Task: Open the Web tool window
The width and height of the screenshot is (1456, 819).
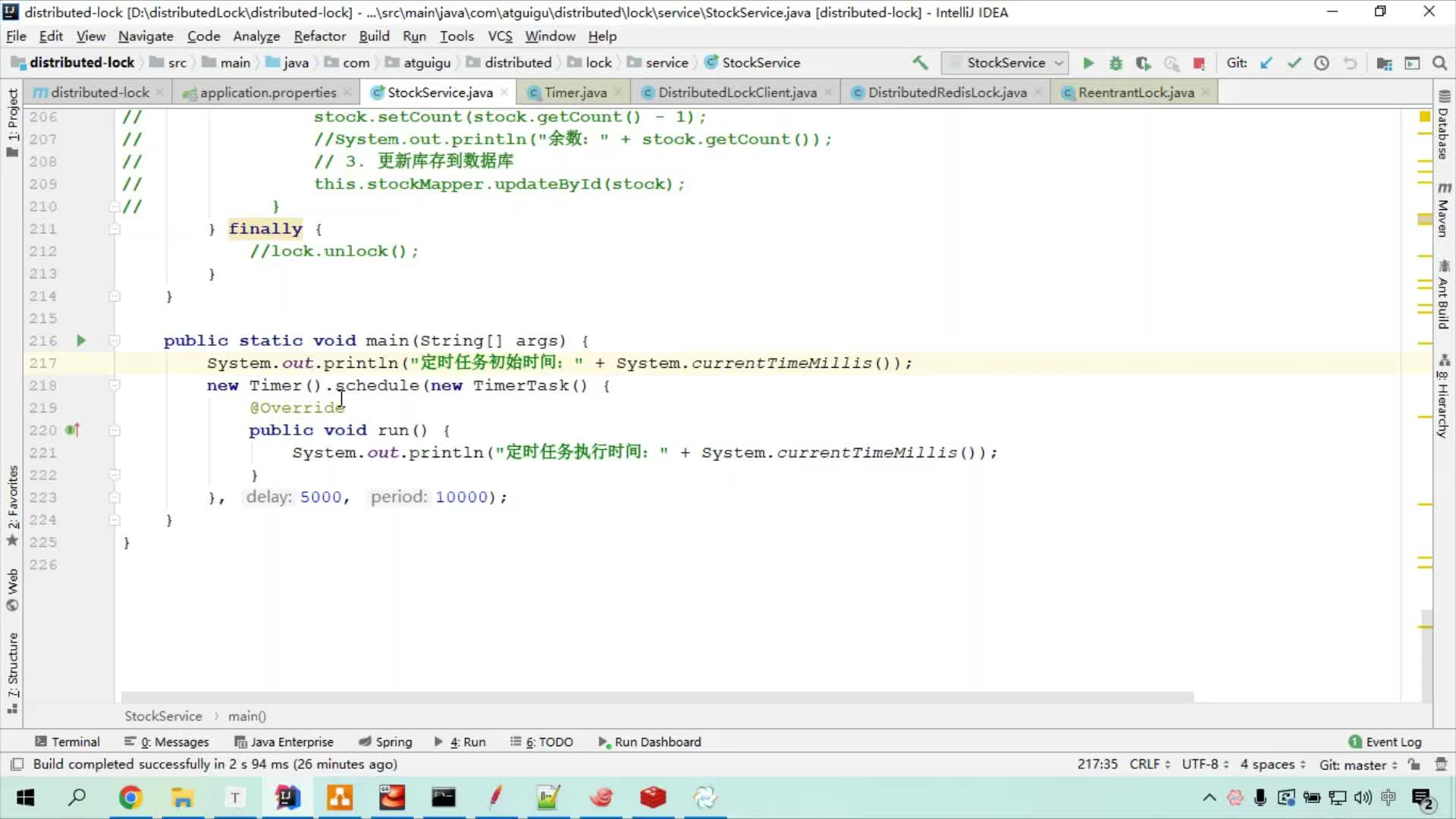Action: coord(12,589)
